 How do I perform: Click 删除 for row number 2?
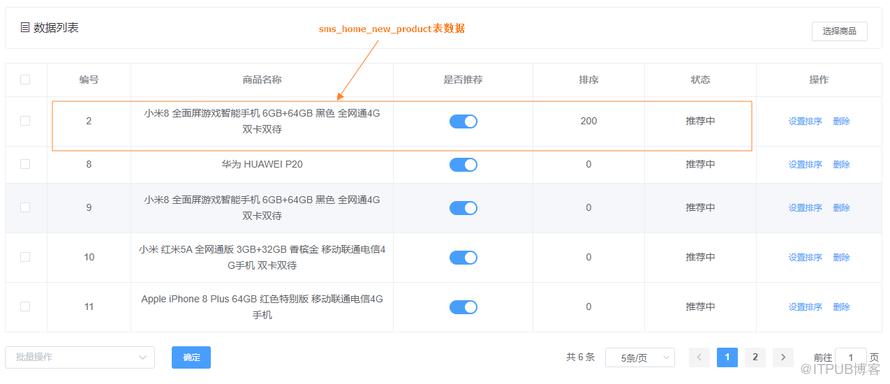[841, 121]
